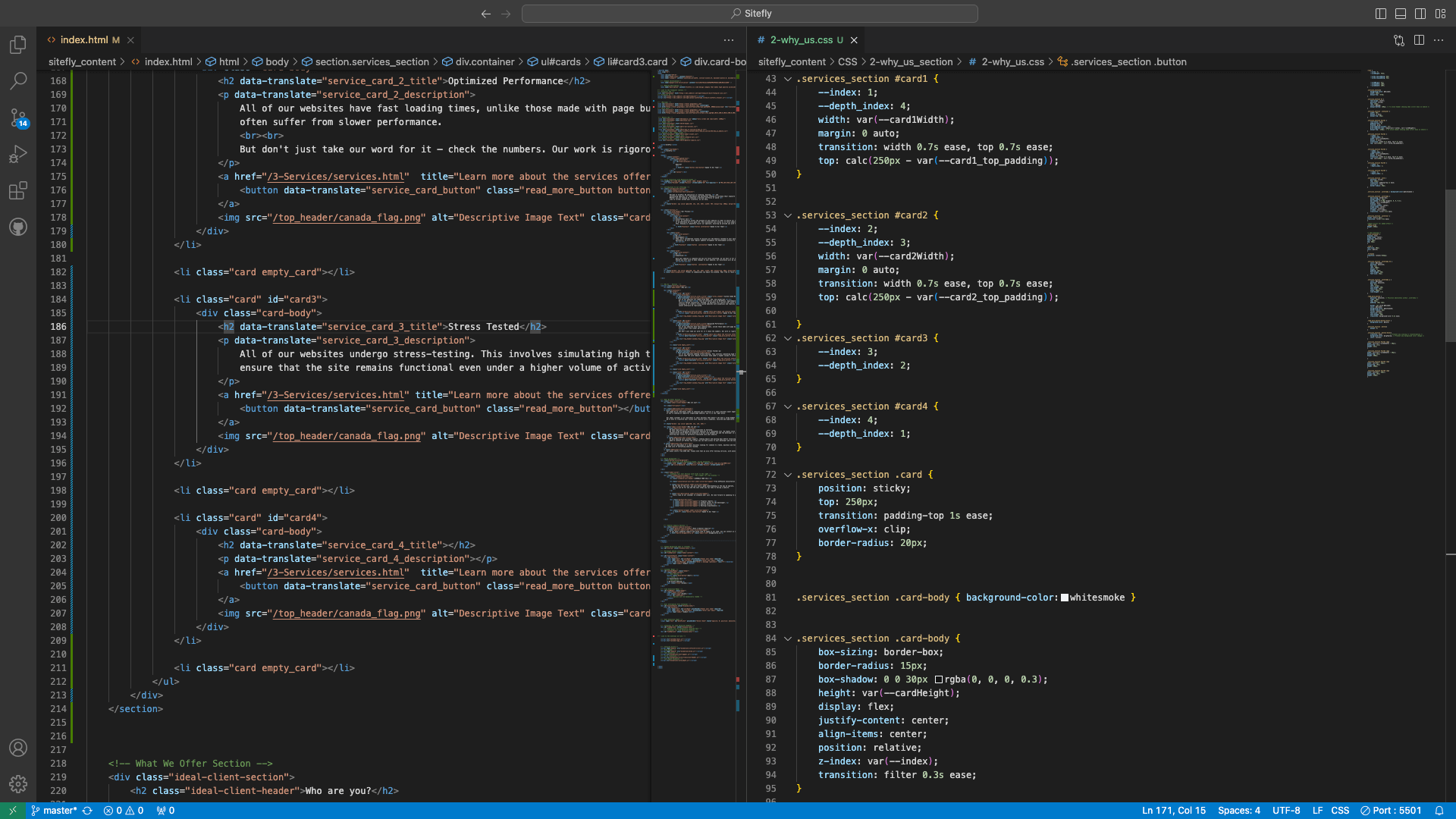Screen dimensions: 1456x819
Task: Select the section.services_section breadcrumb
Action: [365, 62]
